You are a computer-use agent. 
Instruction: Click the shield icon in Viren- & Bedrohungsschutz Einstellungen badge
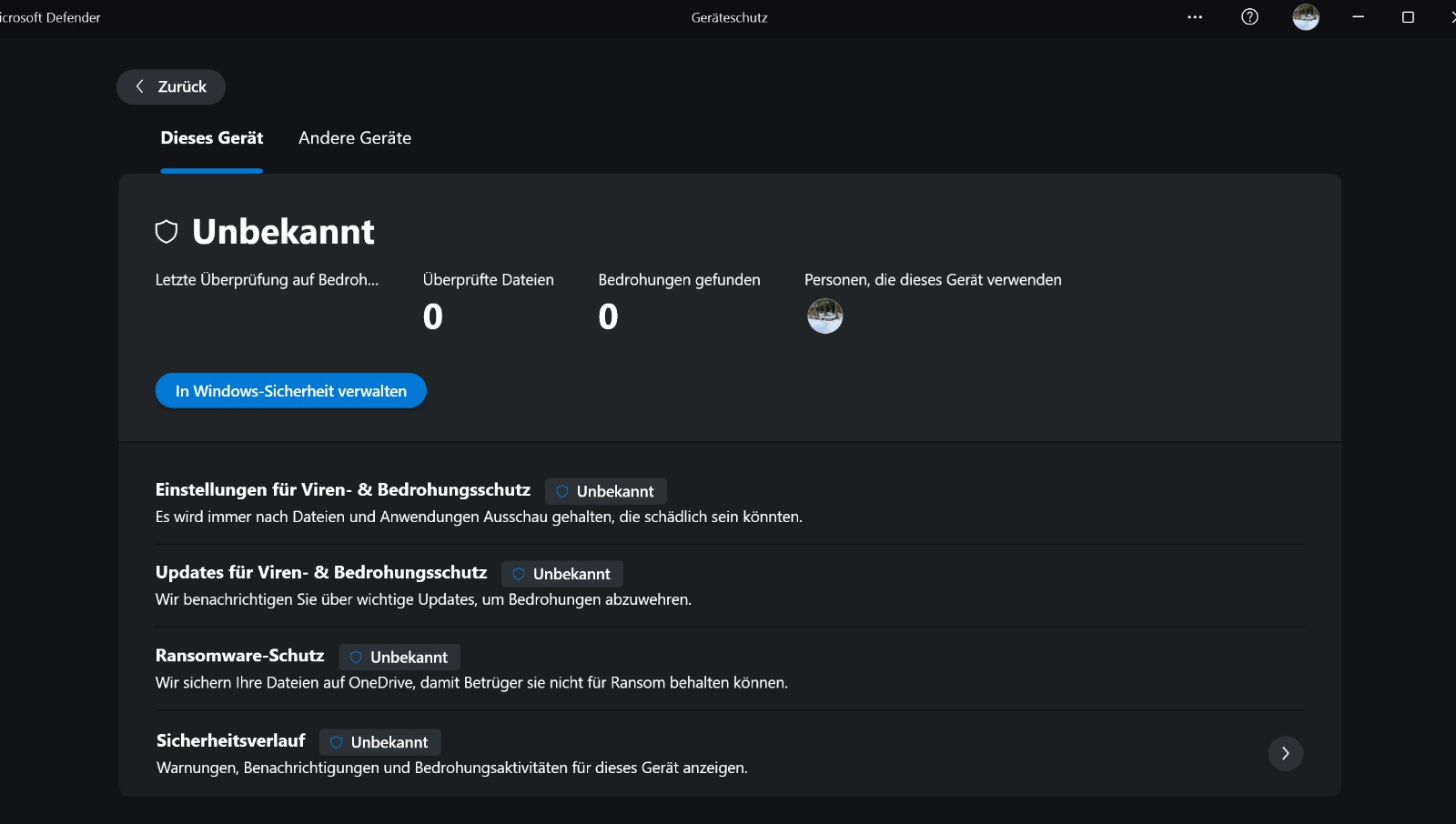point(562,491)
